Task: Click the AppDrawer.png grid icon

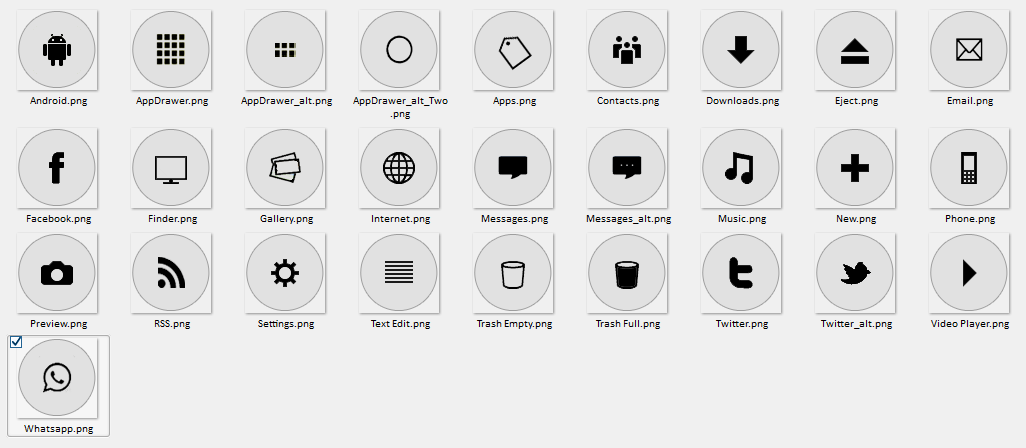Action: 171,50
